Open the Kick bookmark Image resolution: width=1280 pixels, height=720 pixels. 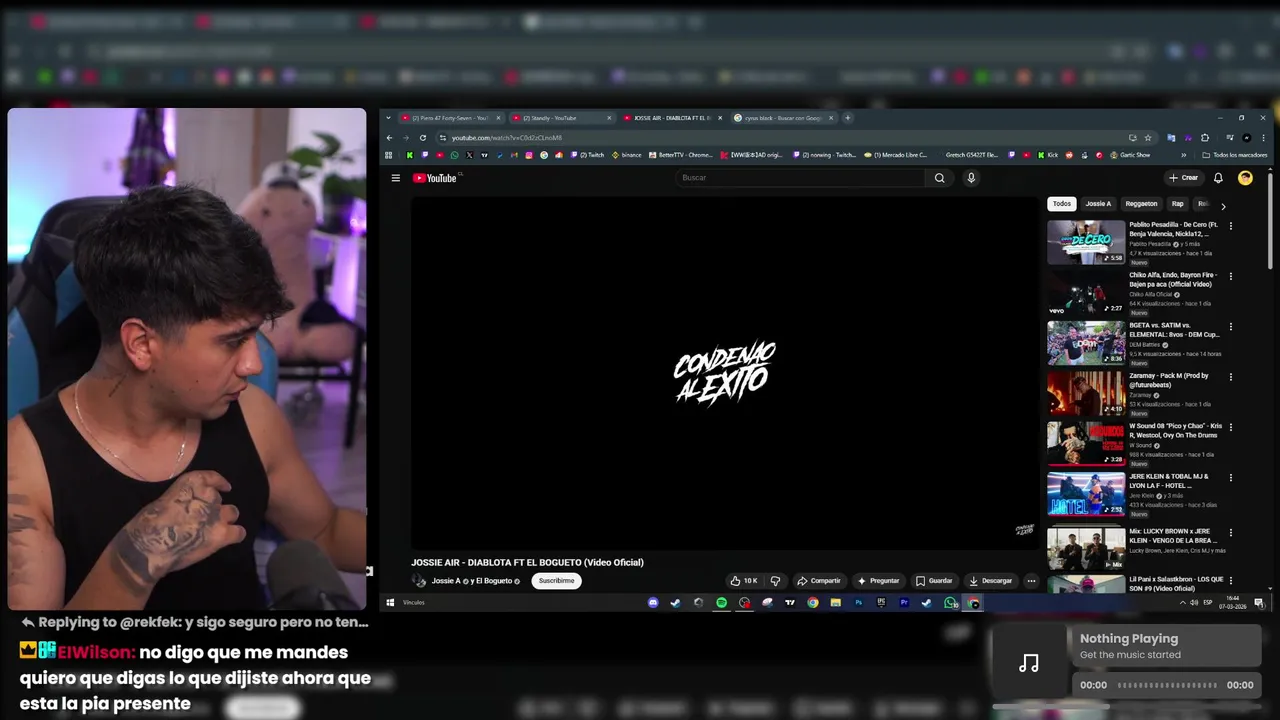pos(1047,155)
